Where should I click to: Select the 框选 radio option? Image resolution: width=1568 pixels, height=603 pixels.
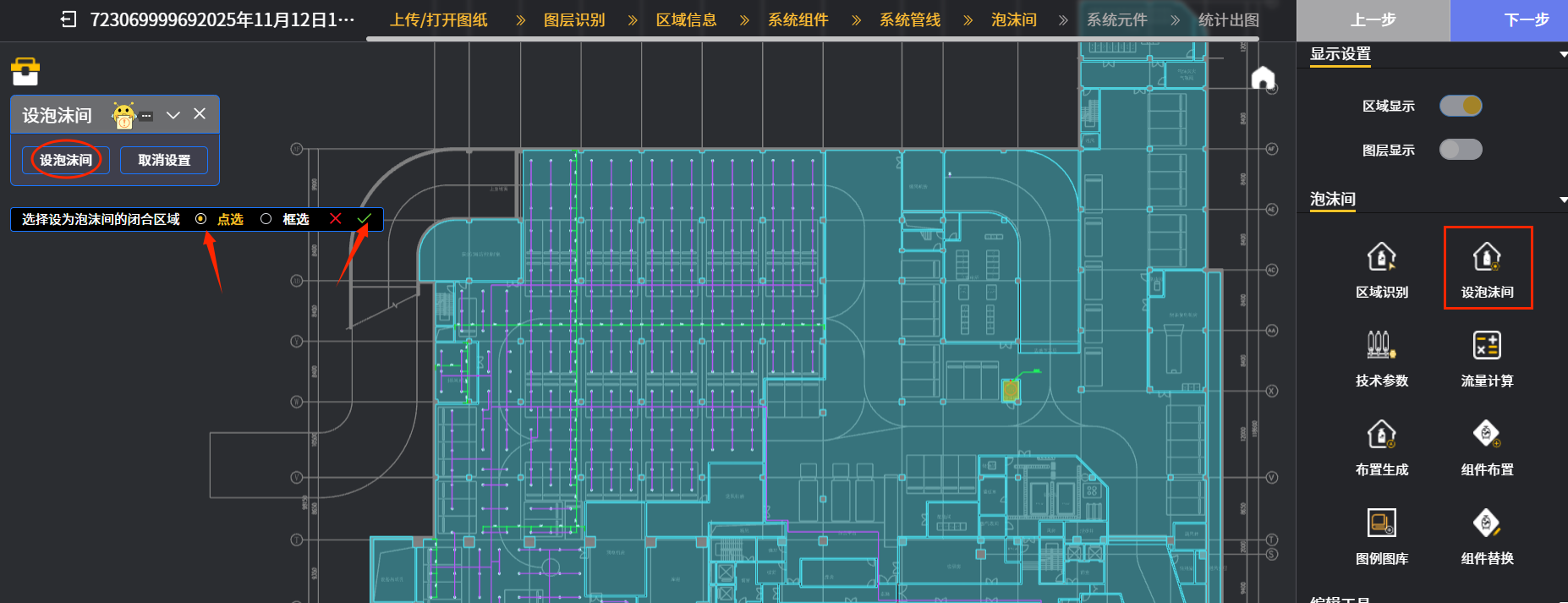[266, 219]
